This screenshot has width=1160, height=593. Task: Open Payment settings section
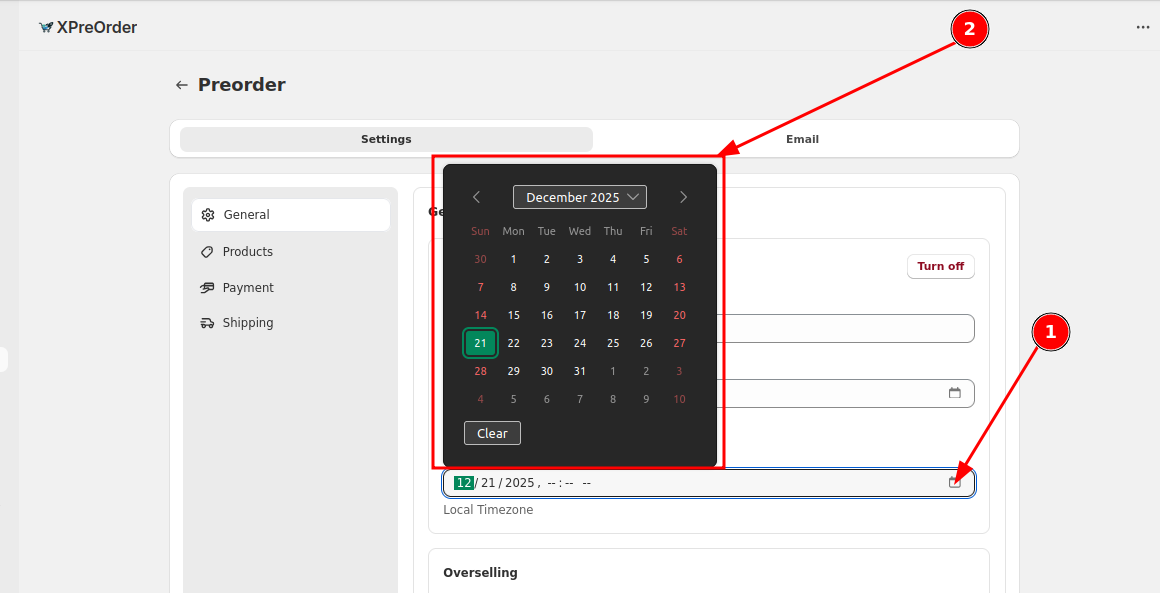291,288
